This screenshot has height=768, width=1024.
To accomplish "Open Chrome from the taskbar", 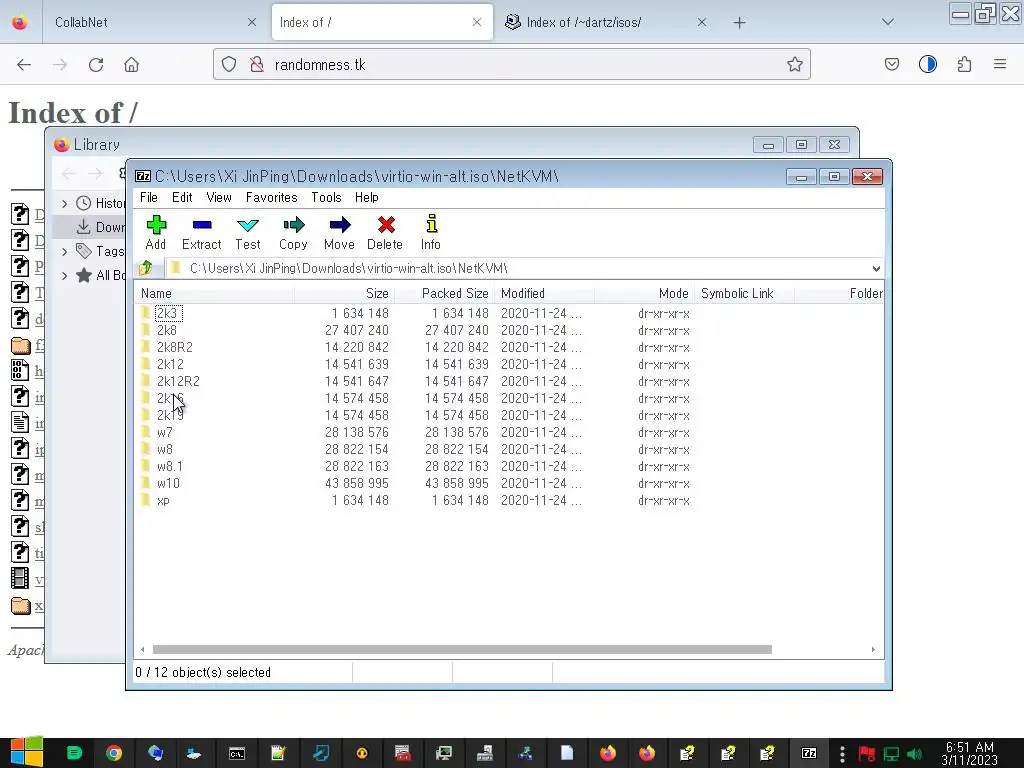I will point(114,754).
